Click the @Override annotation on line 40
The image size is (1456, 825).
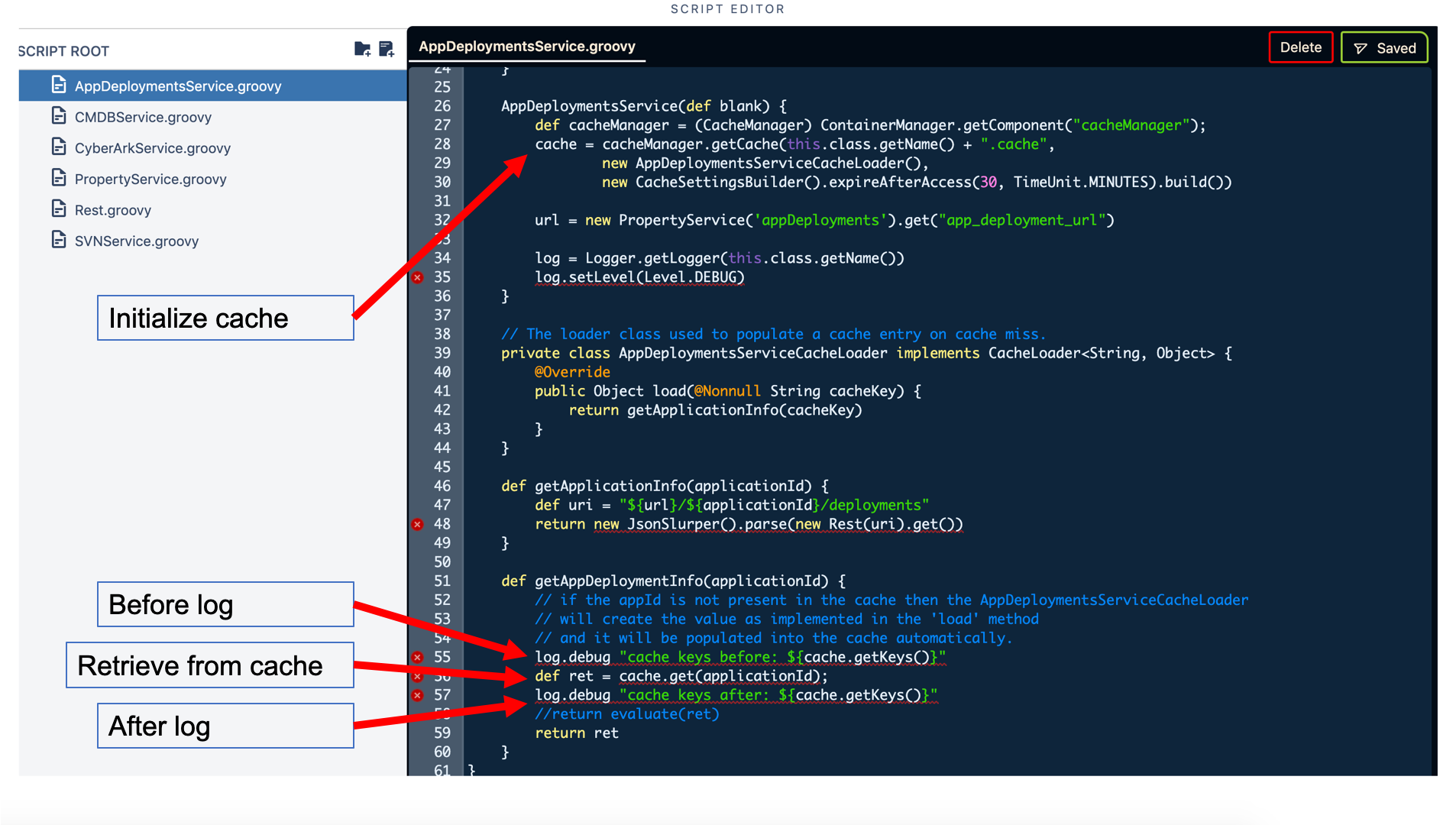(x=572, y=372)
